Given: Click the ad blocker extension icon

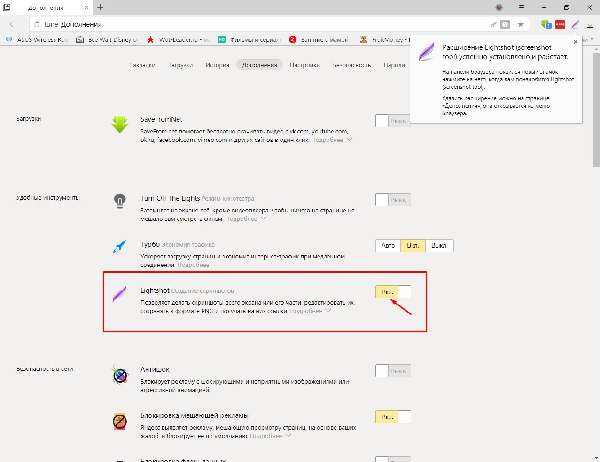Looking at the screenshot, I should (121, 420).
